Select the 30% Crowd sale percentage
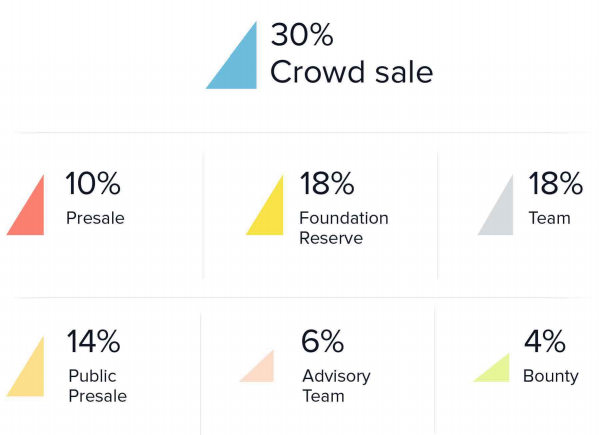Image resolution: width=599 pixels, height=435 pixels. [x=302, y=35]
